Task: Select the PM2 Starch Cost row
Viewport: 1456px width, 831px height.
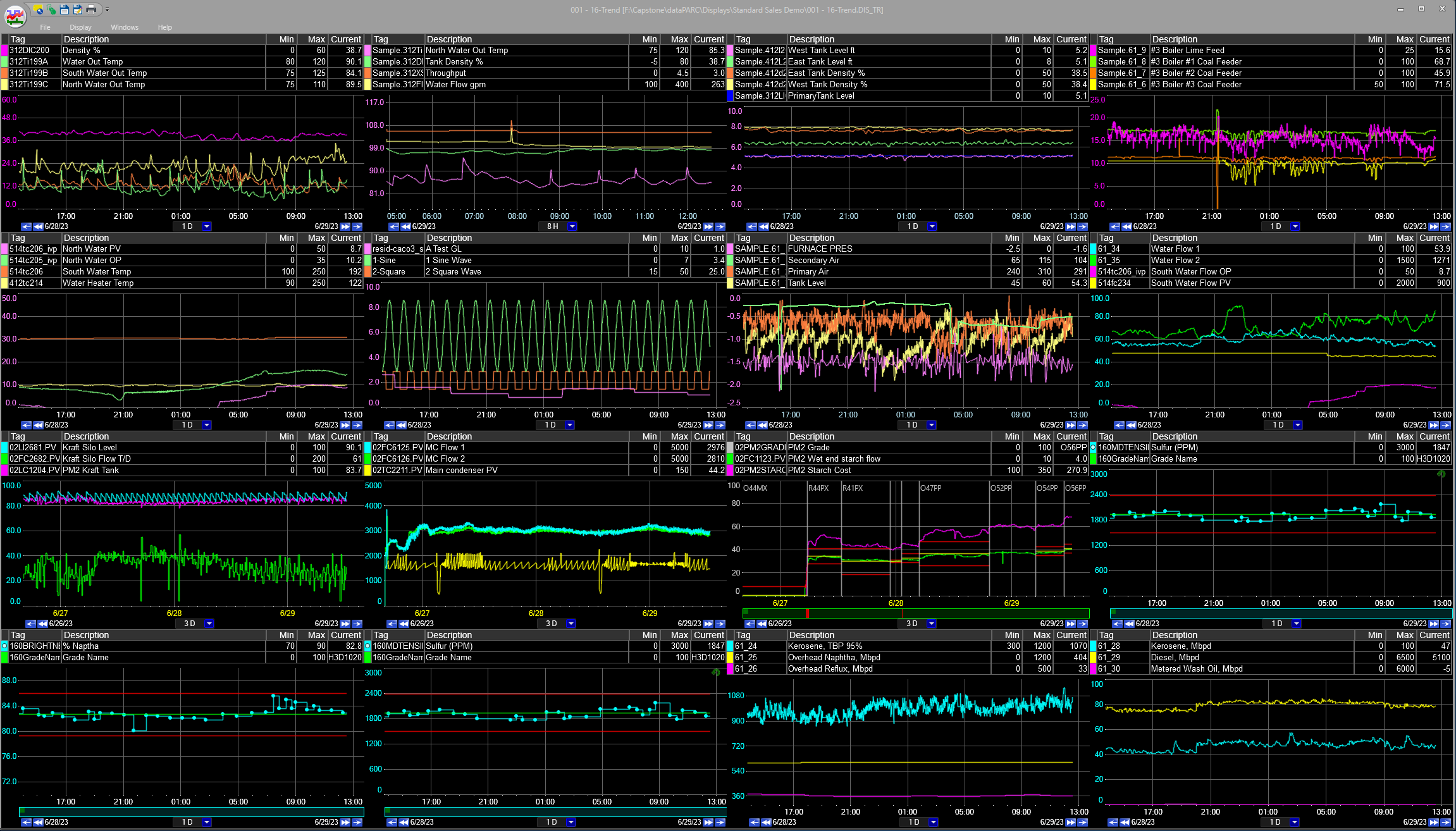Action: 908,471
